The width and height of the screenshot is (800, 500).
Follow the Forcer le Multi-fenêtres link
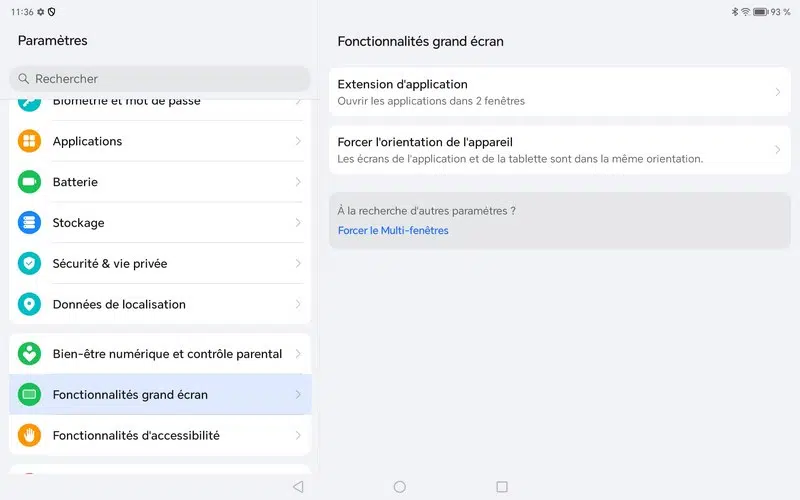click(x=393, y=231)
